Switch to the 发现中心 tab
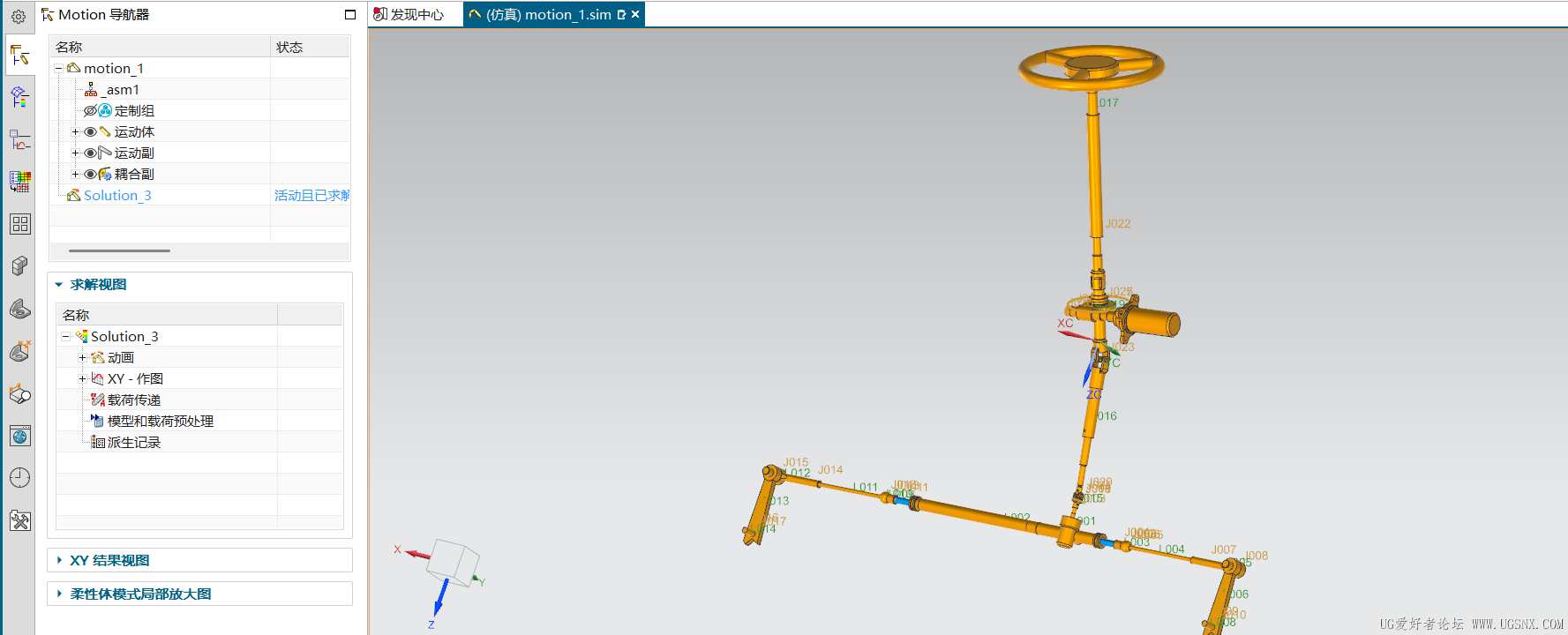This screenshot has width=1568, height=635. pyautogui.click(x=409, y=14)
